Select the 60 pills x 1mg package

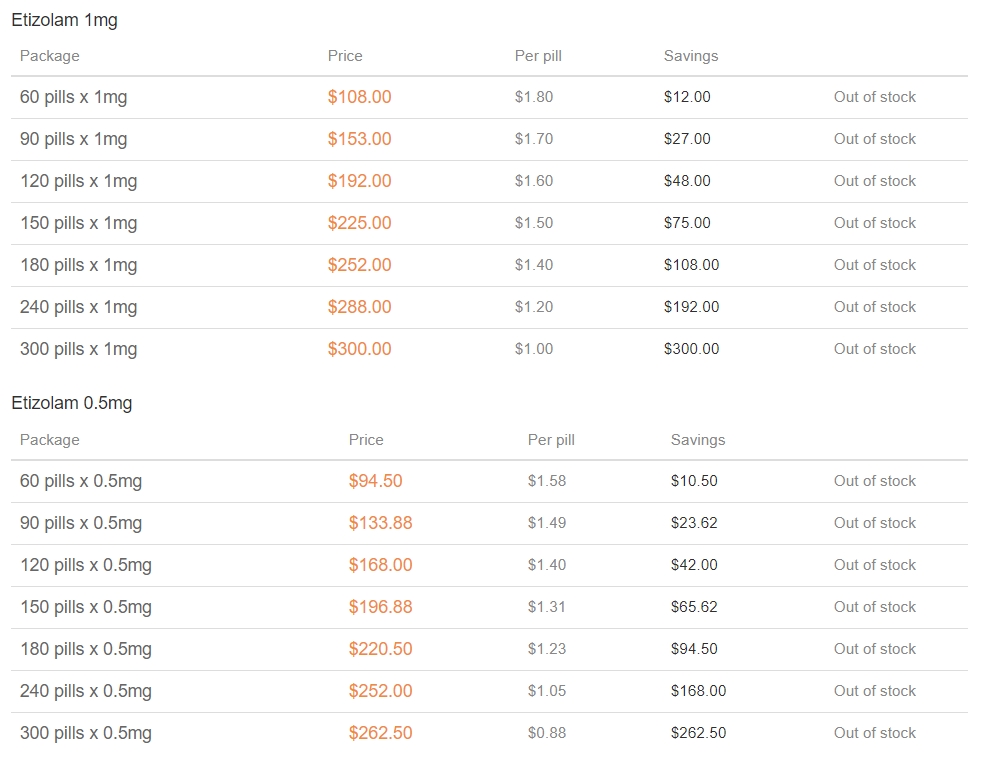pos(73,97)
